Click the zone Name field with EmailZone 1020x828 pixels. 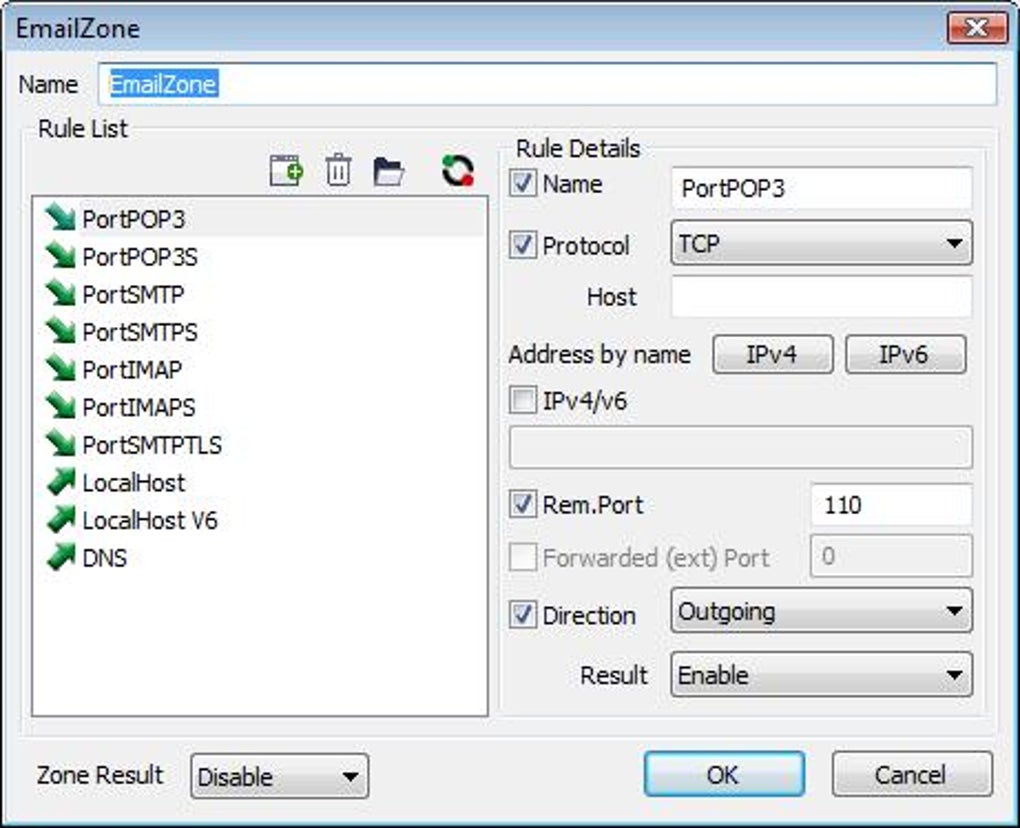[547, 84]
